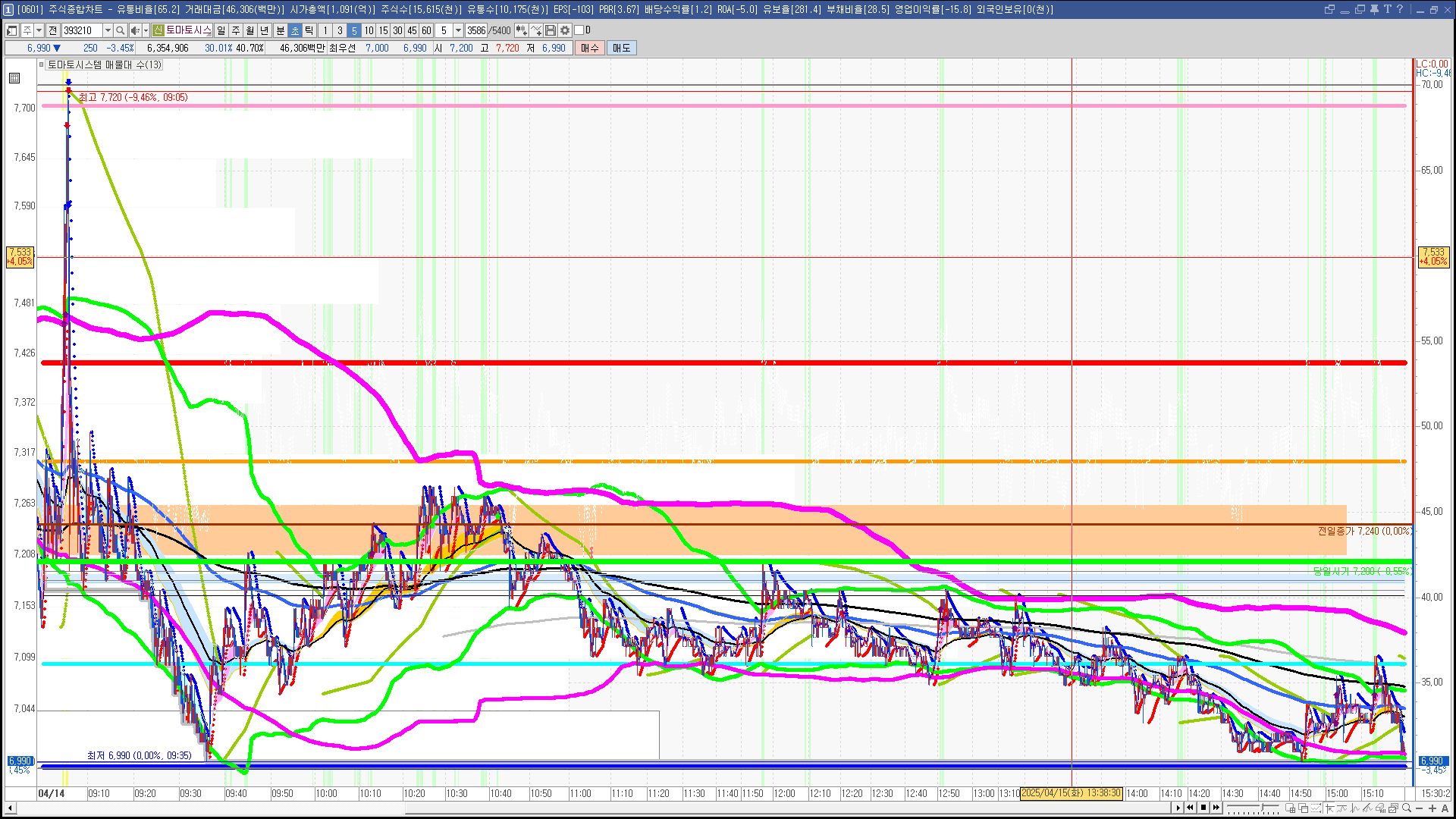The width and height of the screenshot is (1456, 819).
Task: Expand the interval value 5 dropdown
Action: [x=458, y=30]
